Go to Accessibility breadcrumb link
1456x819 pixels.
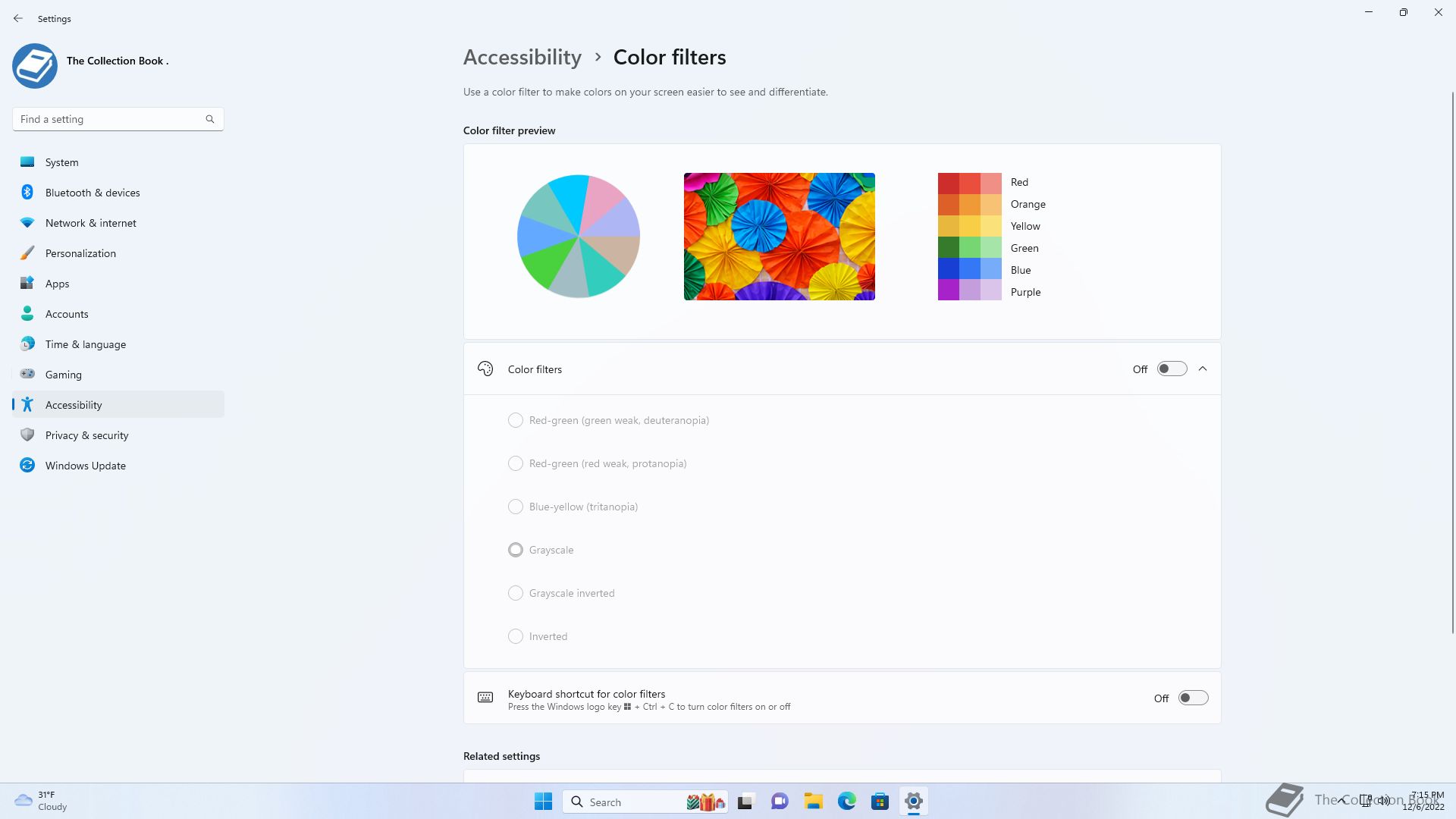click(522, 57)
